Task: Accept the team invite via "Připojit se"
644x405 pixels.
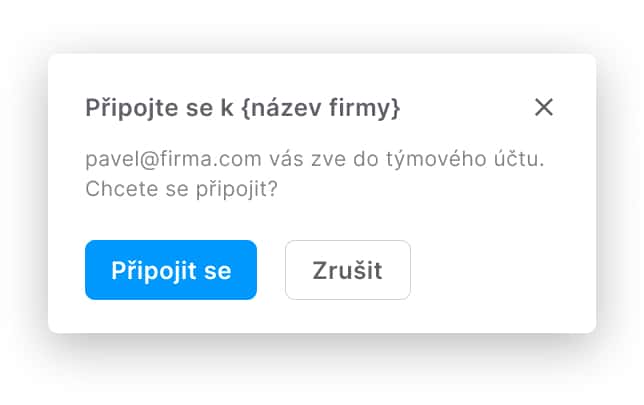Action: coord(171,270)
